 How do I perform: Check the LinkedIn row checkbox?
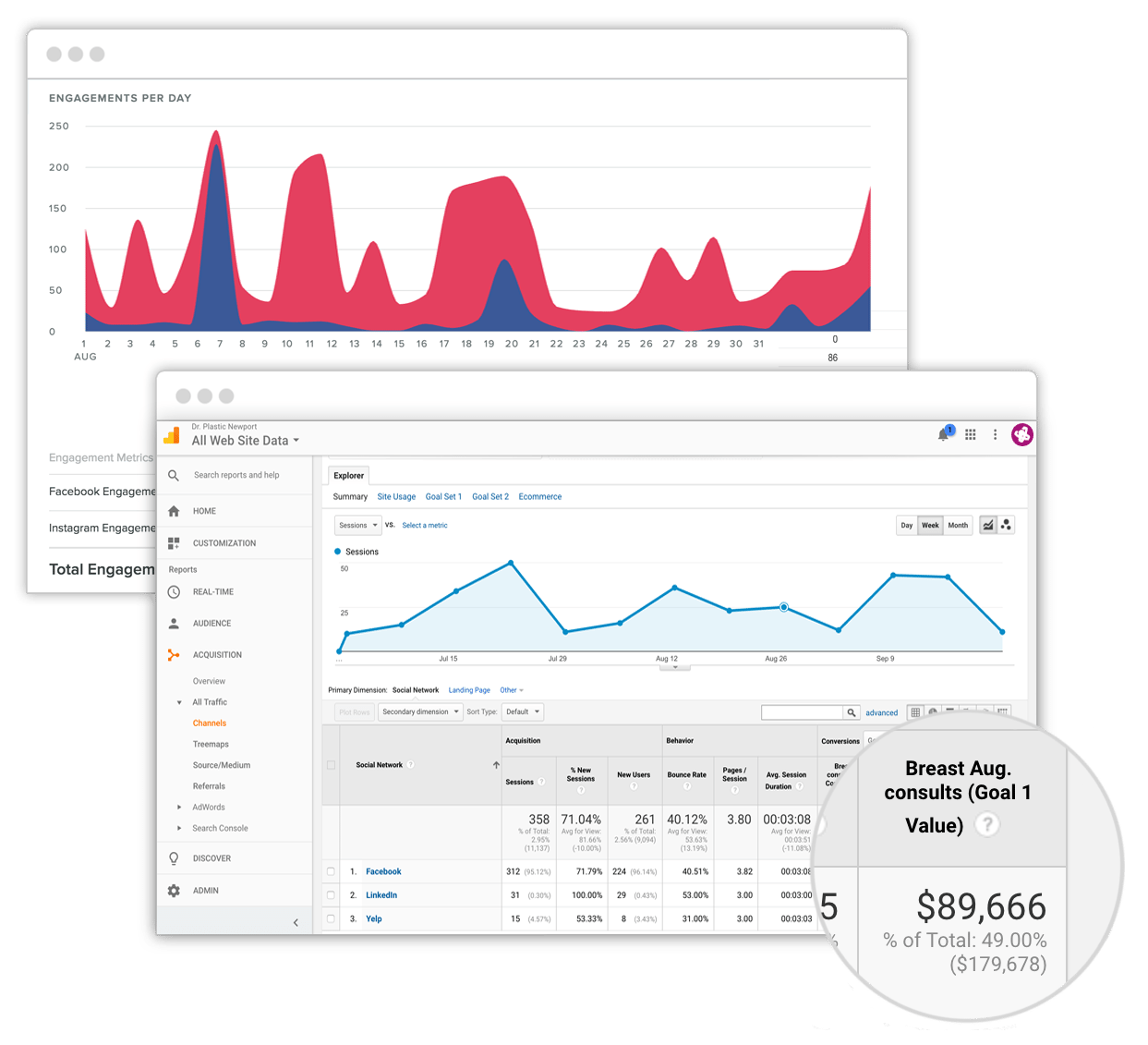(331, 895)
